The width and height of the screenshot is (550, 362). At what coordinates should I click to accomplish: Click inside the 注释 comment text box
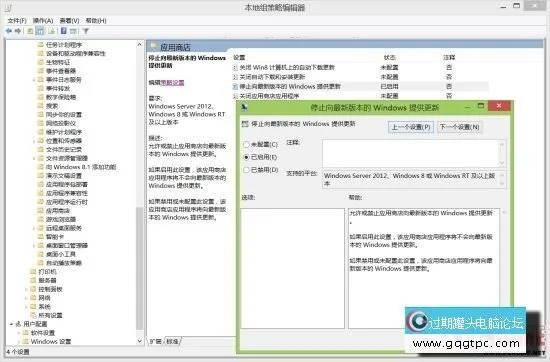click(410, 153)
